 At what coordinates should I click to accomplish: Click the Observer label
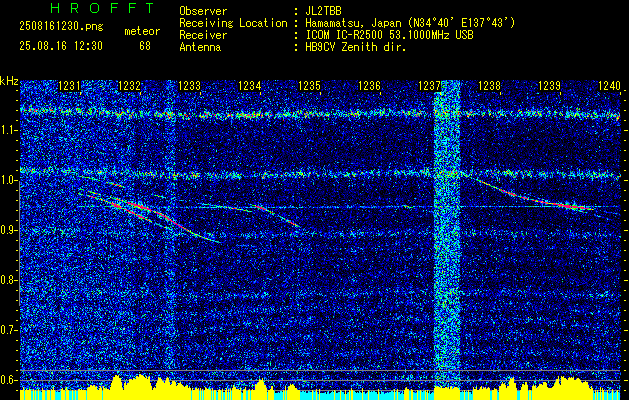pyautogui.click(x=203, y=11)
